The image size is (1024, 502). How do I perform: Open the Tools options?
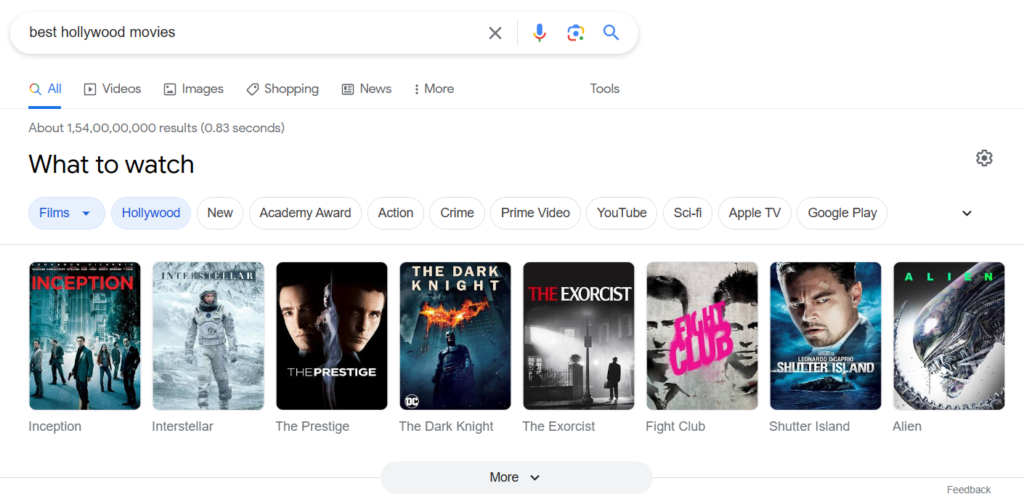coord(605,89)
